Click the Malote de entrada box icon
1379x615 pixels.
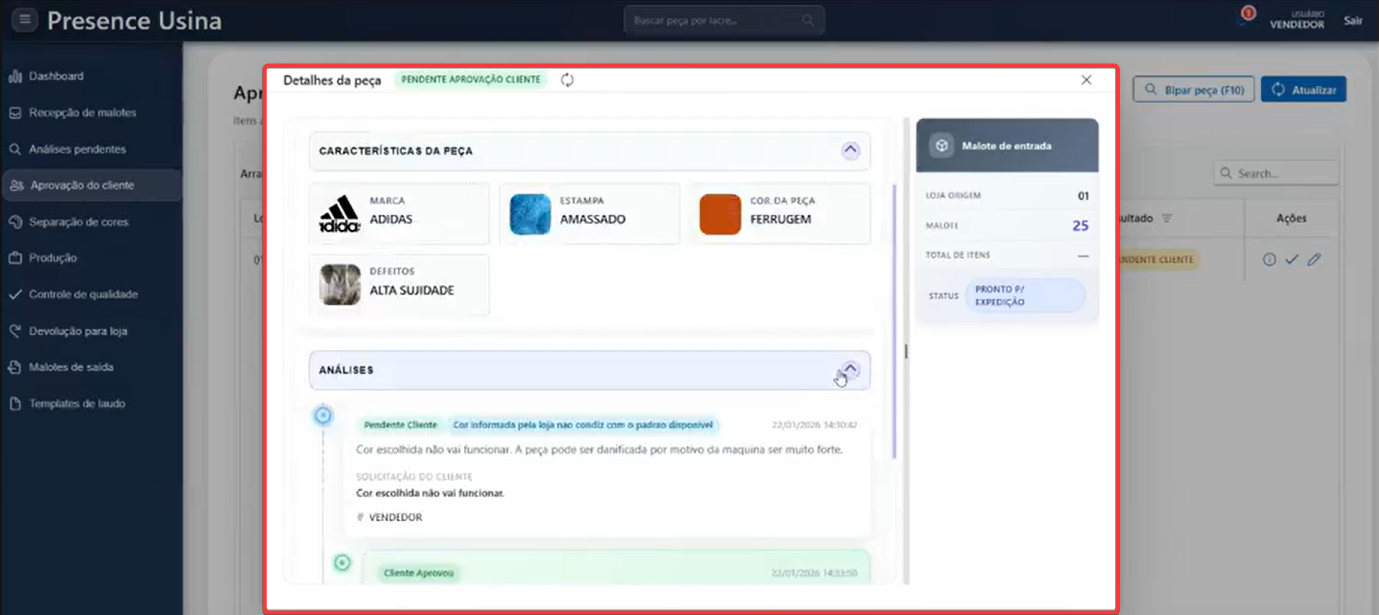coord(941,146)
